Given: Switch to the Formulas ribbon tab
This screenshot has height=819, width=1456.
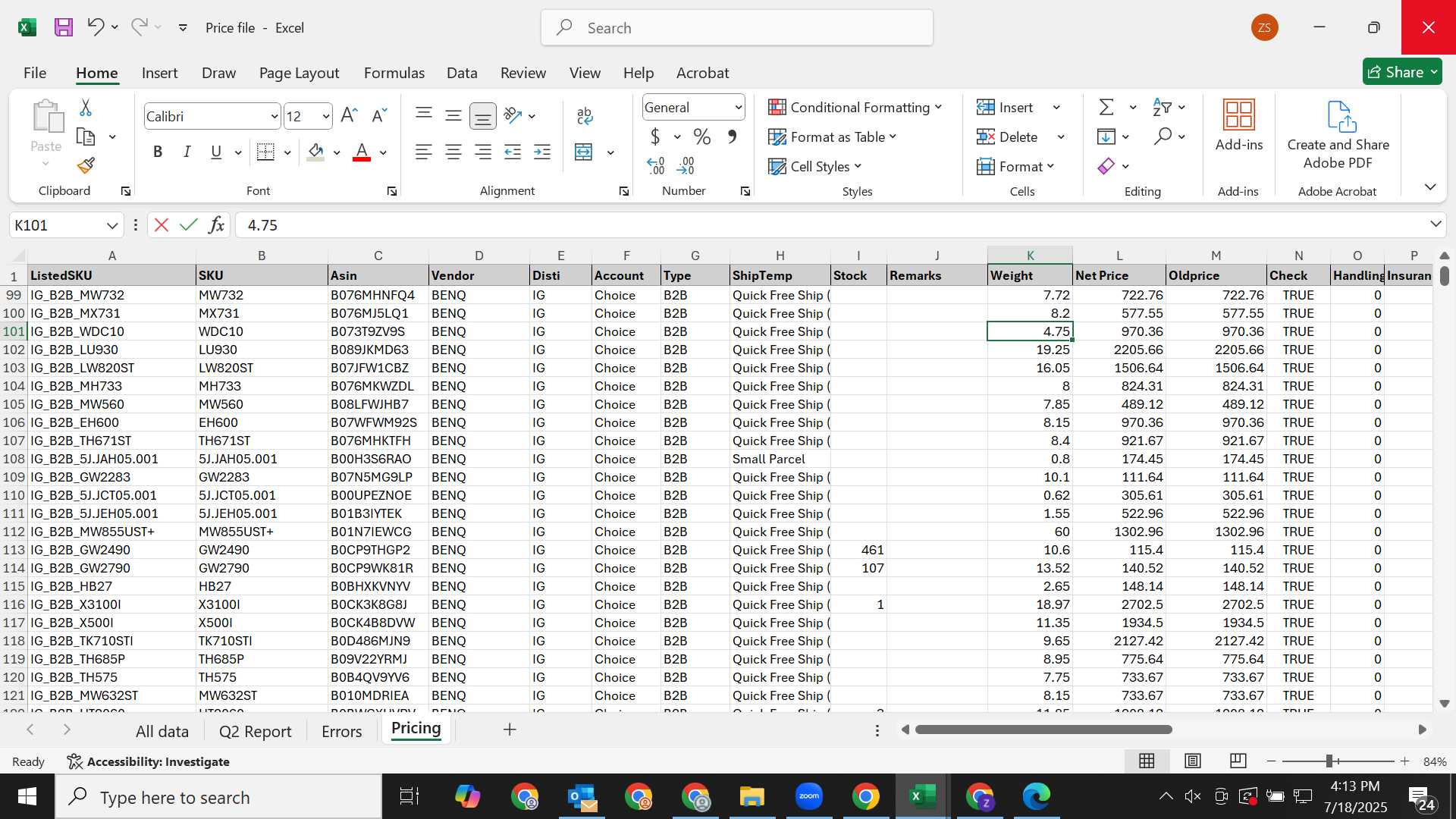Looking at the screenshot, I should point(394,73).
